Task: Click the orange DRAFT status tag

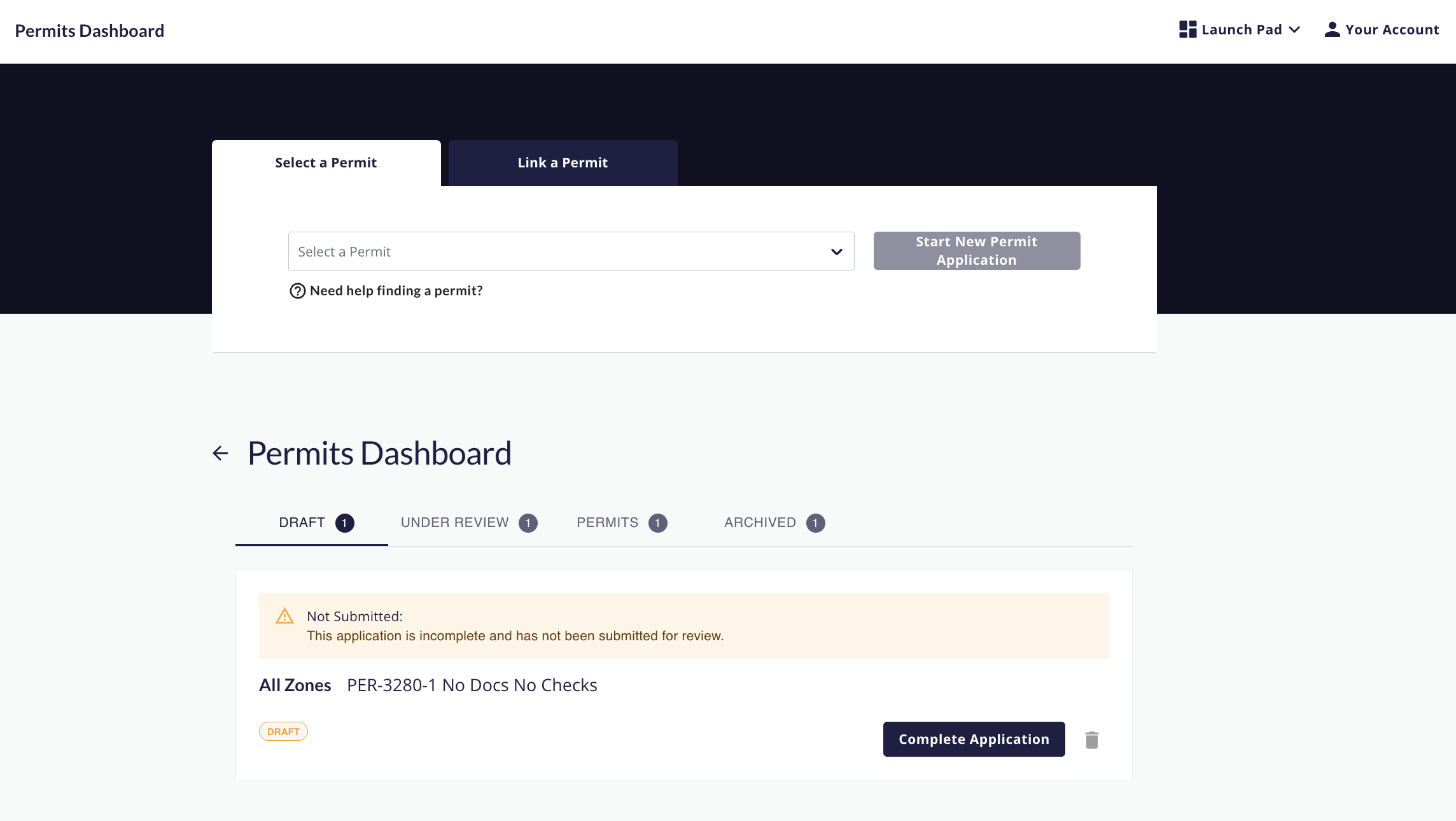Action: 283,731
